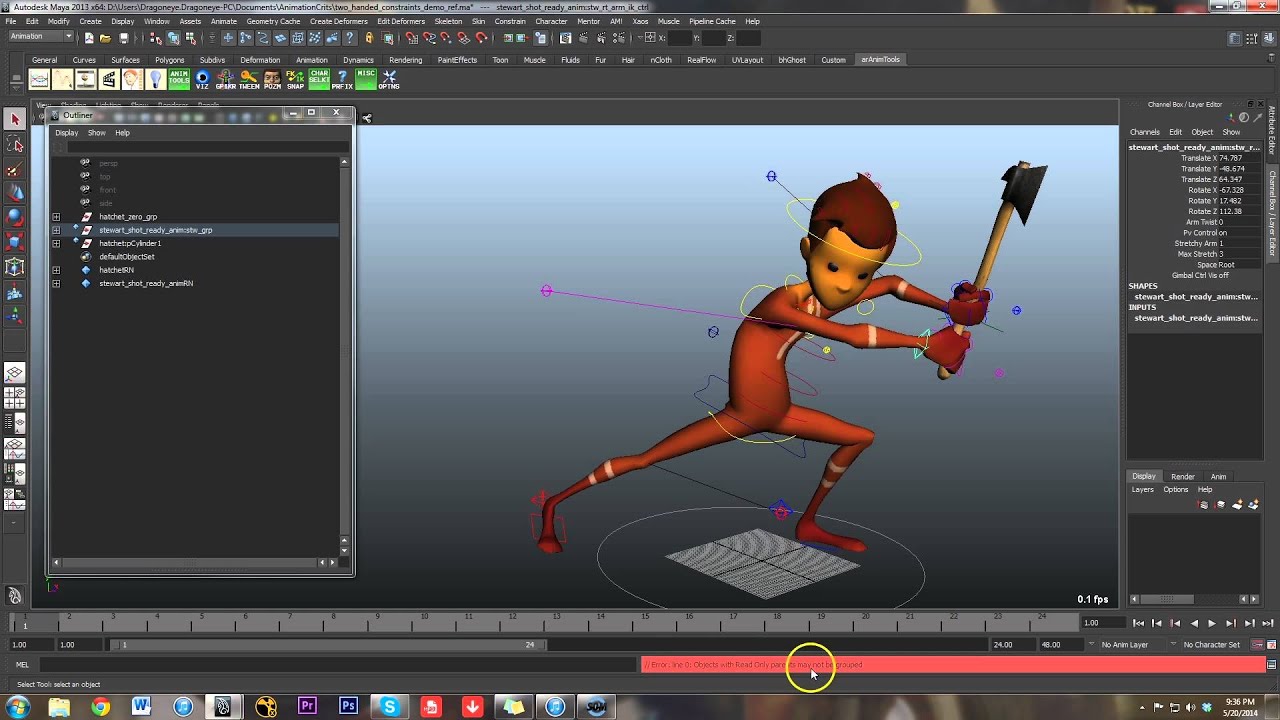Expand stewart_shot_ready_animRN reference node

(56, 283)
